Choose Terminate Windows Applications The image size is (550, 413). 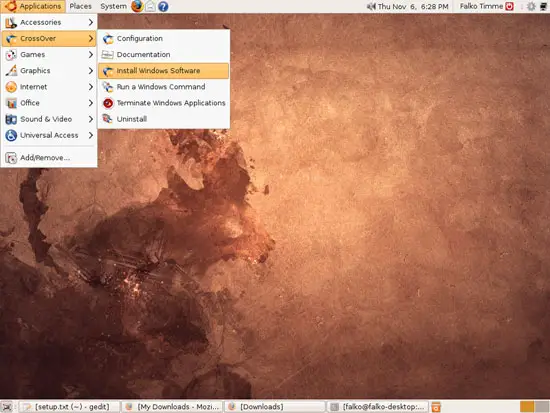[163, 103]
